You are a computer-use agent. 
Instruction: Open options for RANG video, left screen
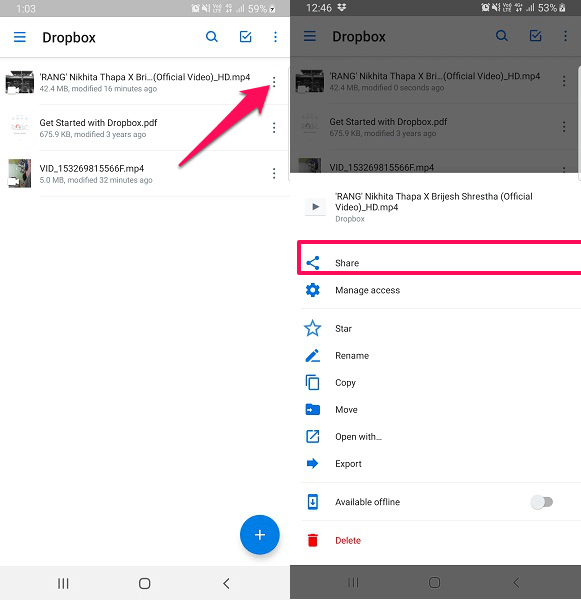tap(274, 82)
